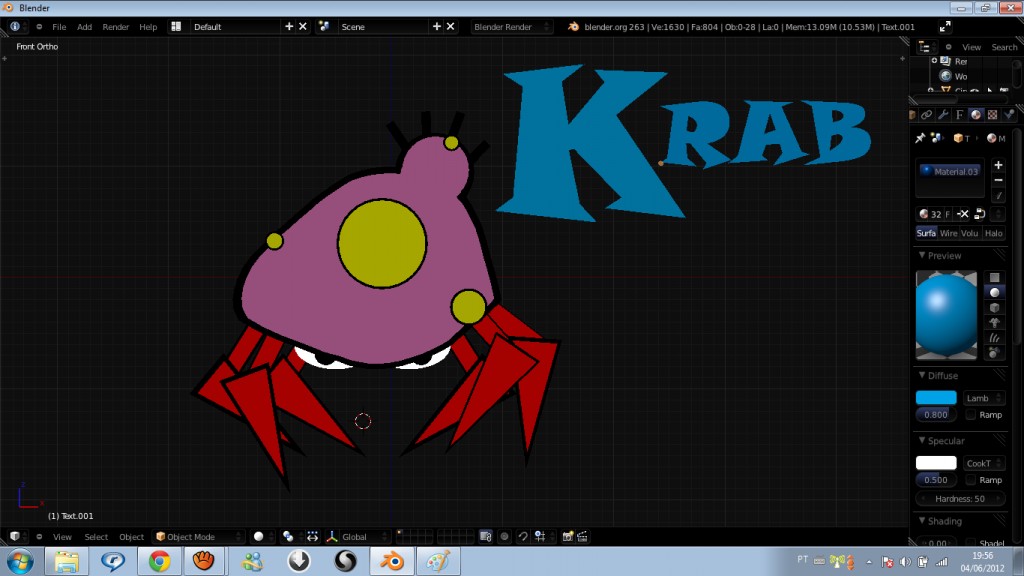Open the Modifiers properties tab (wrench icon)
Viewport: 1024px width, 576px height.
943,114
